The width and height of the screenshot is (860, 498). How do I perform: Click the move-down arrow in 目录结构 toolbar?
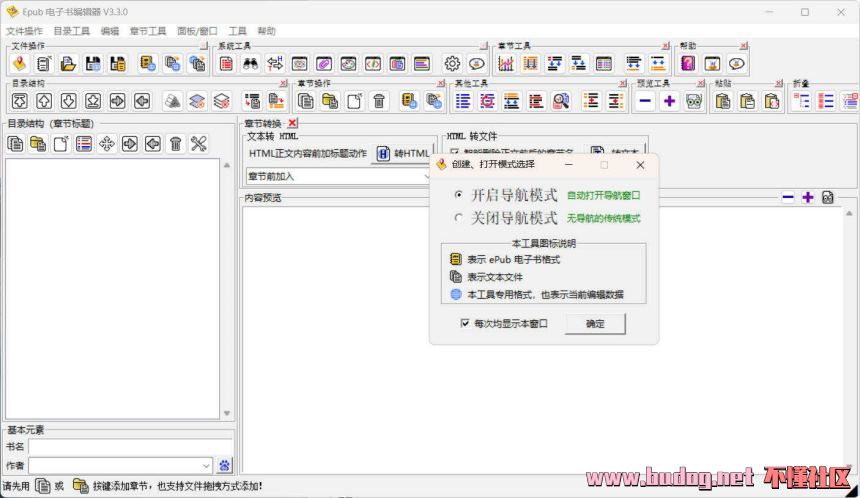point(69,101)
